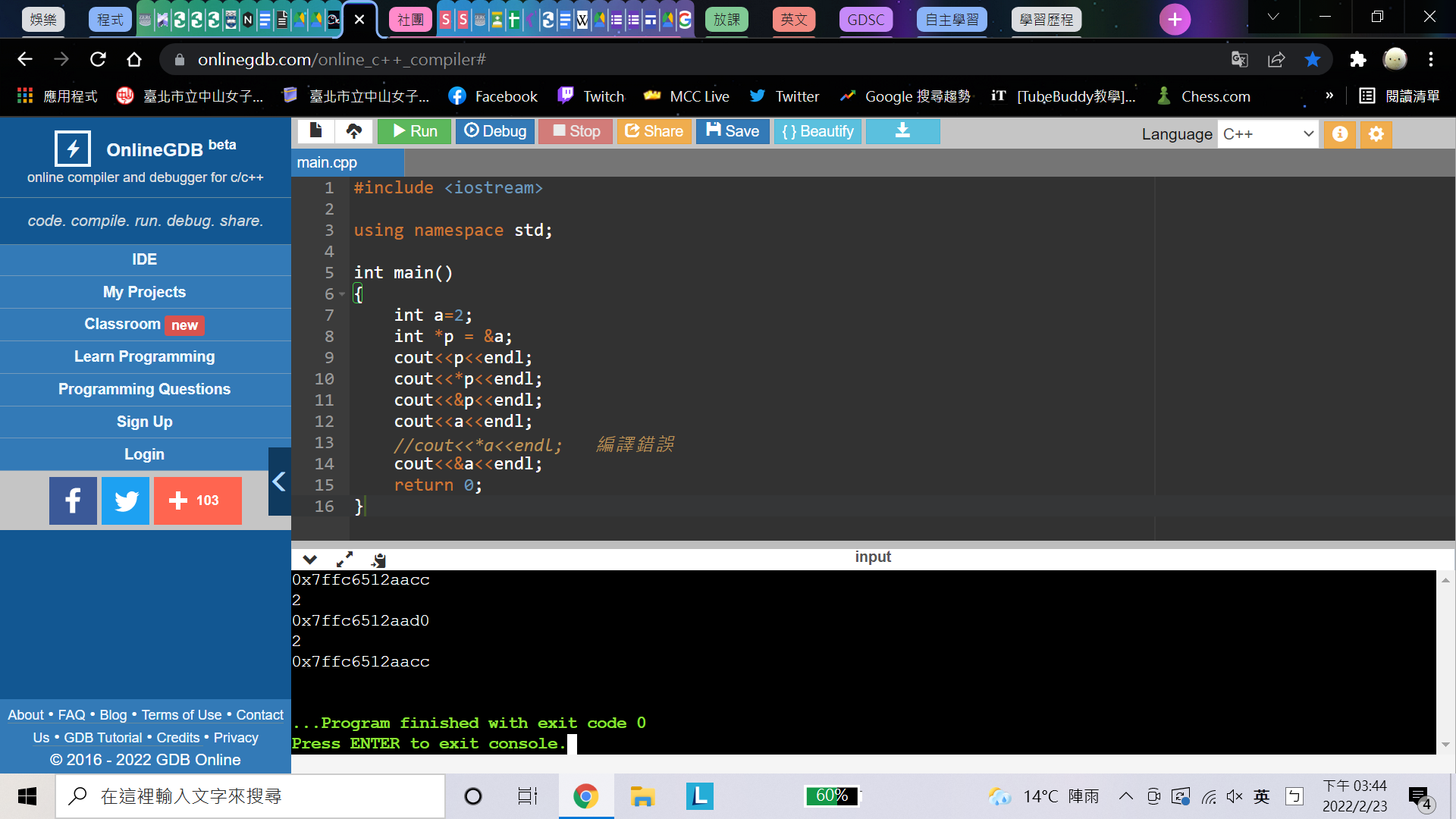Image resolution: width=1456 pixels, height=819 pixels.
Task: Click the fullscreen console expand arrows icon
Action: [x=344, y=560]
